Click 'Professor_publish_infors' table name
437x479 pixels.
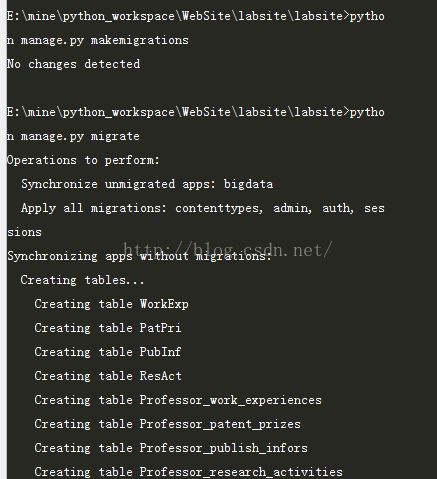coord(223,448)
